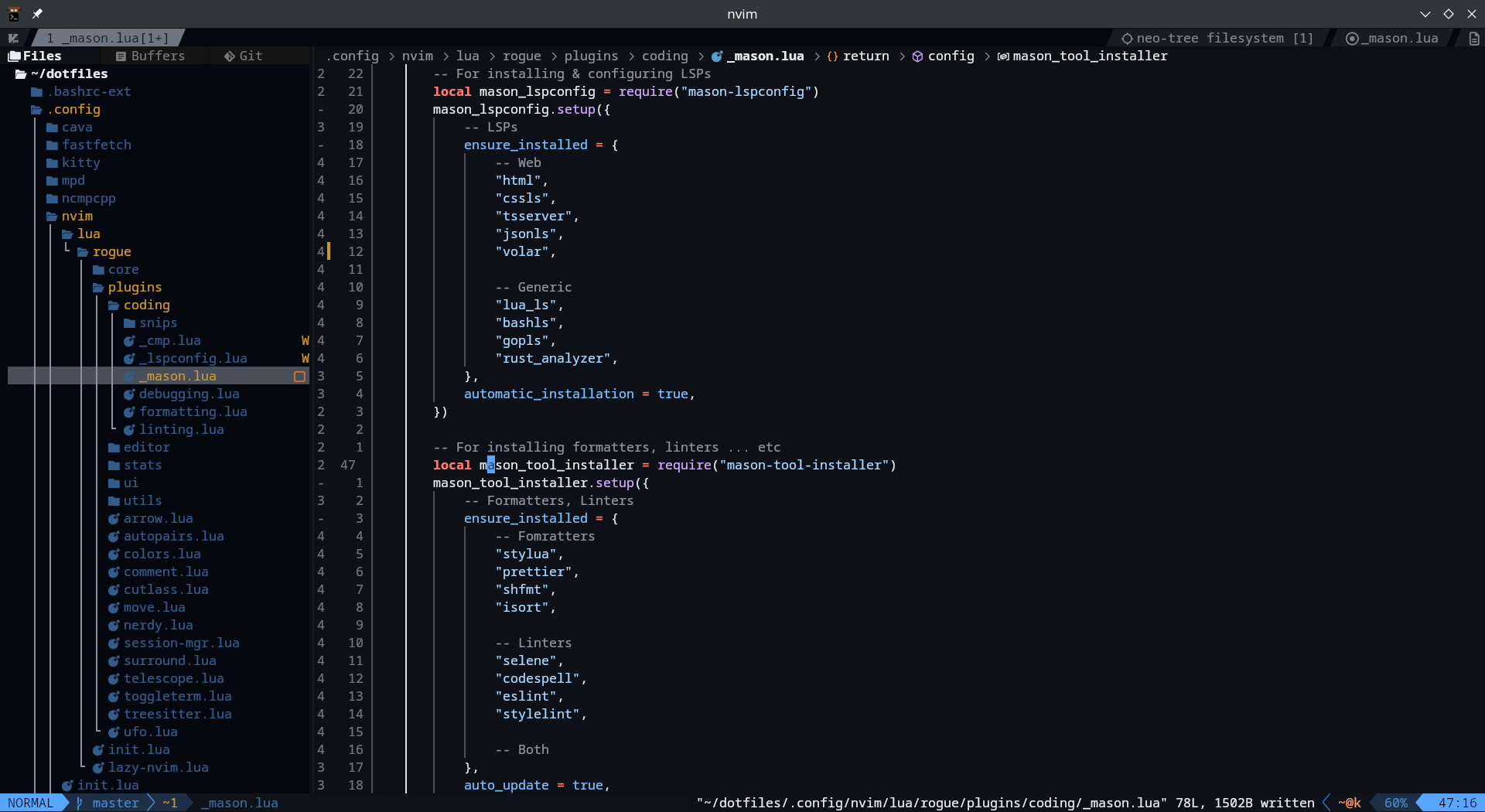
Task: Click the lua file icon beside treesitter.lua
Action: coord(114,715)
